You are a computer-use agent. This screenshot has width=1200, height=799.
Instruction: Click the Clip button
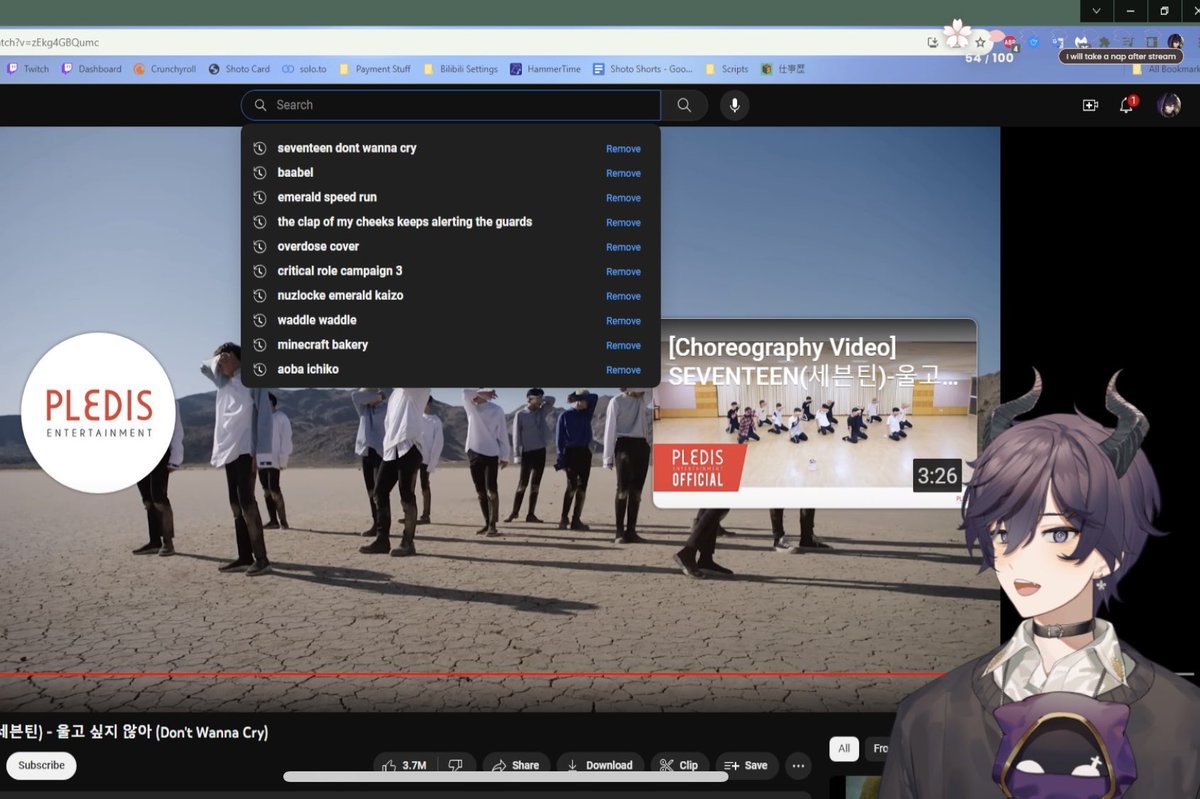(x=678, y=765)
